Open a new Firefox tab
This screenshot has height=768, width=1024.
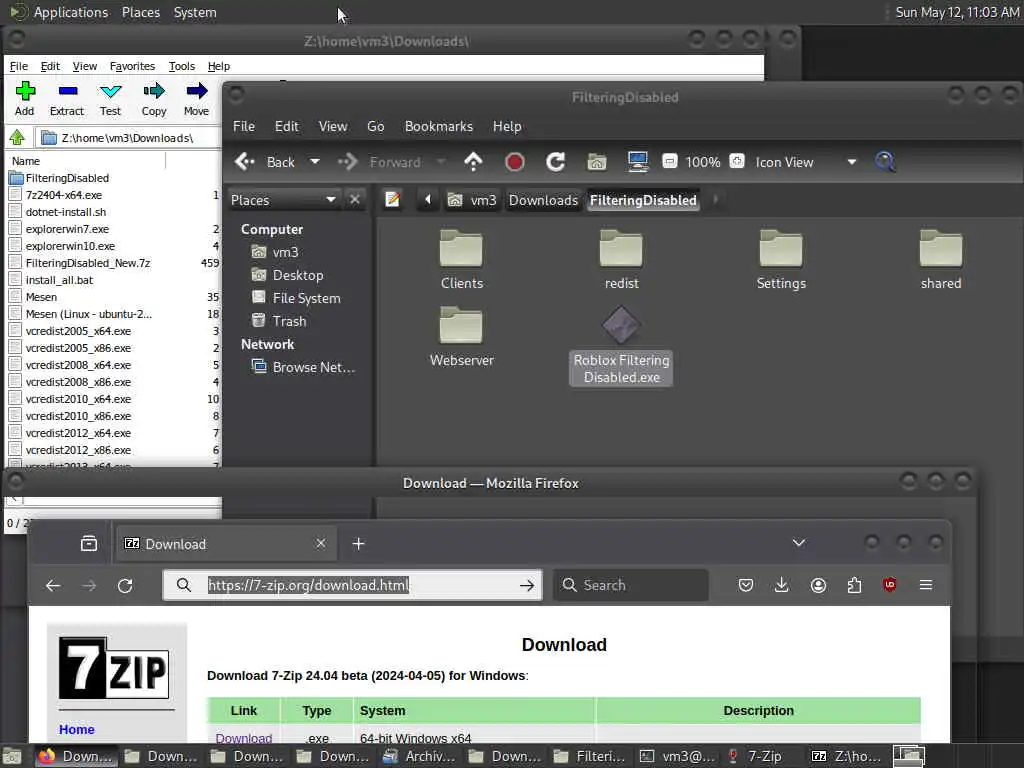(x=359, y=543)
